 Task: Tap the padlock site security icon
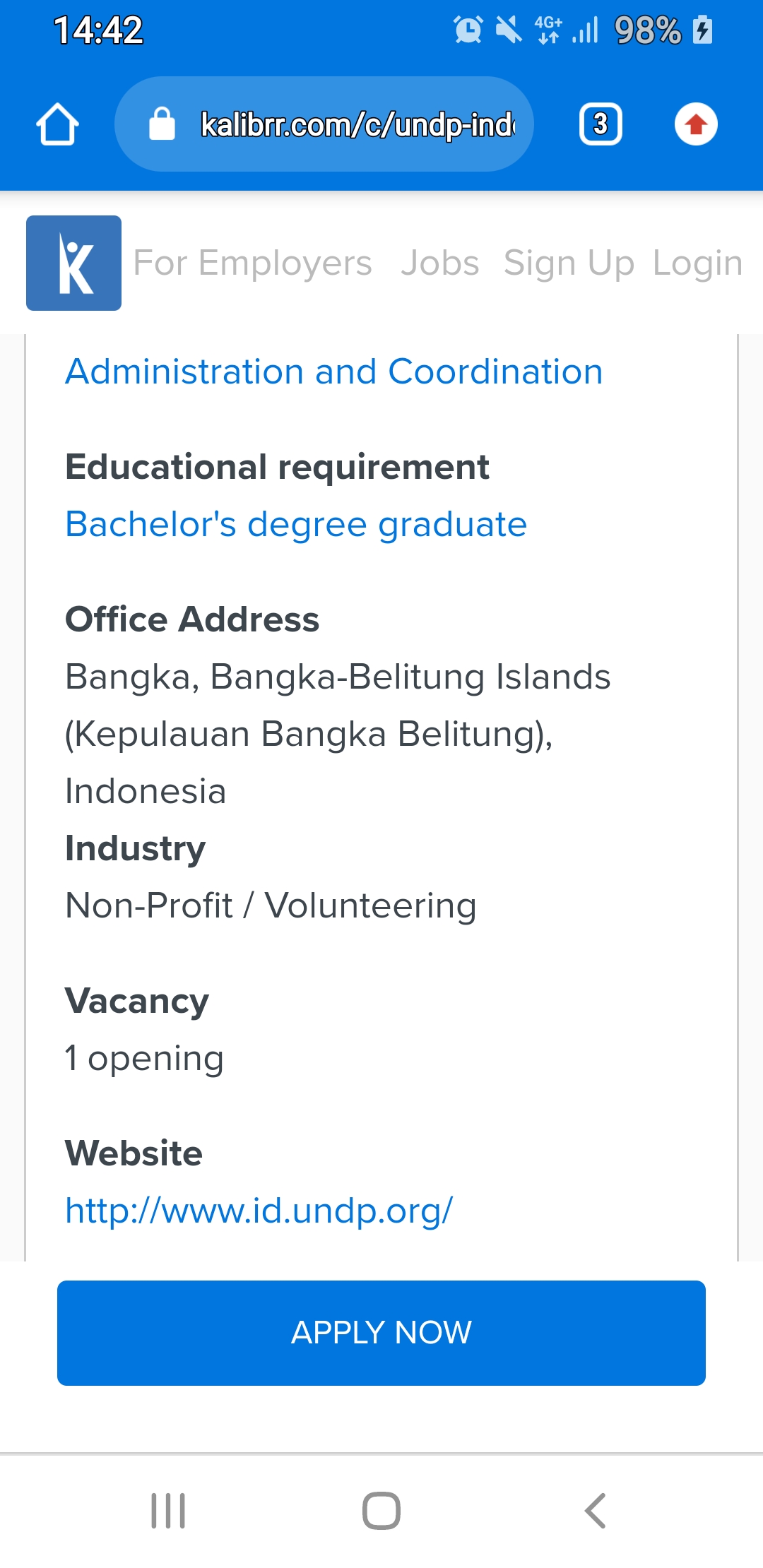(162, 124)
